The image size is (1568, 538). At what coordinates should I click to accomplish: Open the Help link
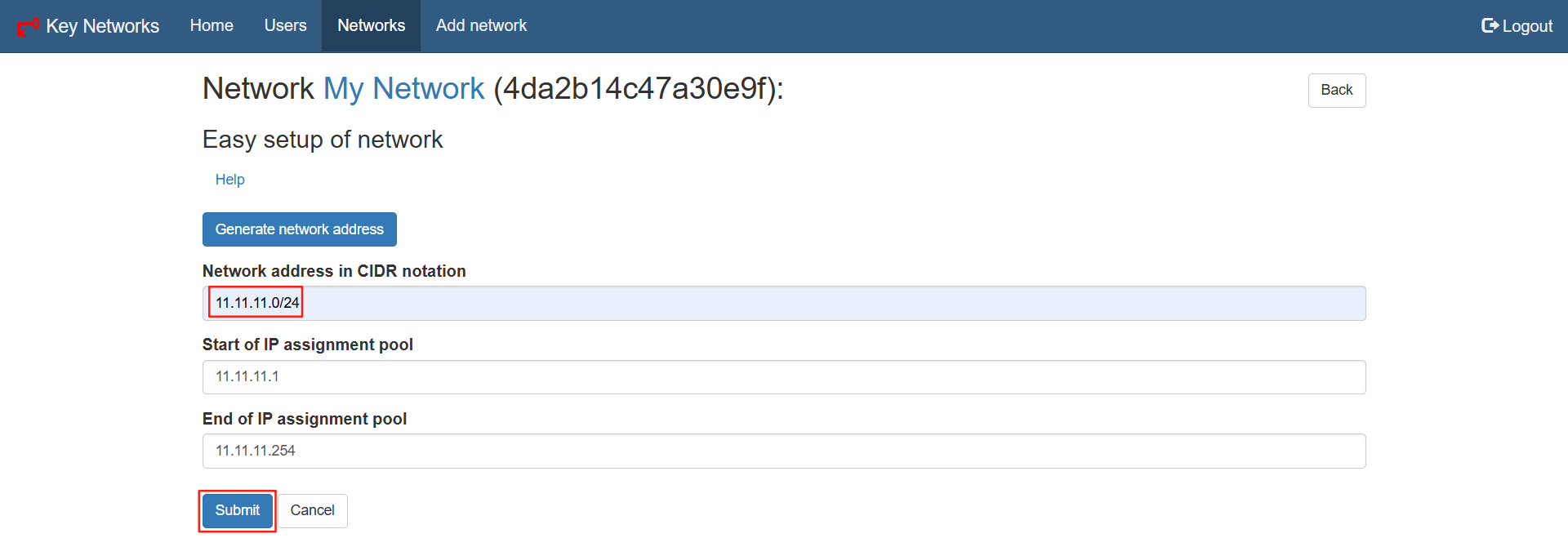pos(229,180)
